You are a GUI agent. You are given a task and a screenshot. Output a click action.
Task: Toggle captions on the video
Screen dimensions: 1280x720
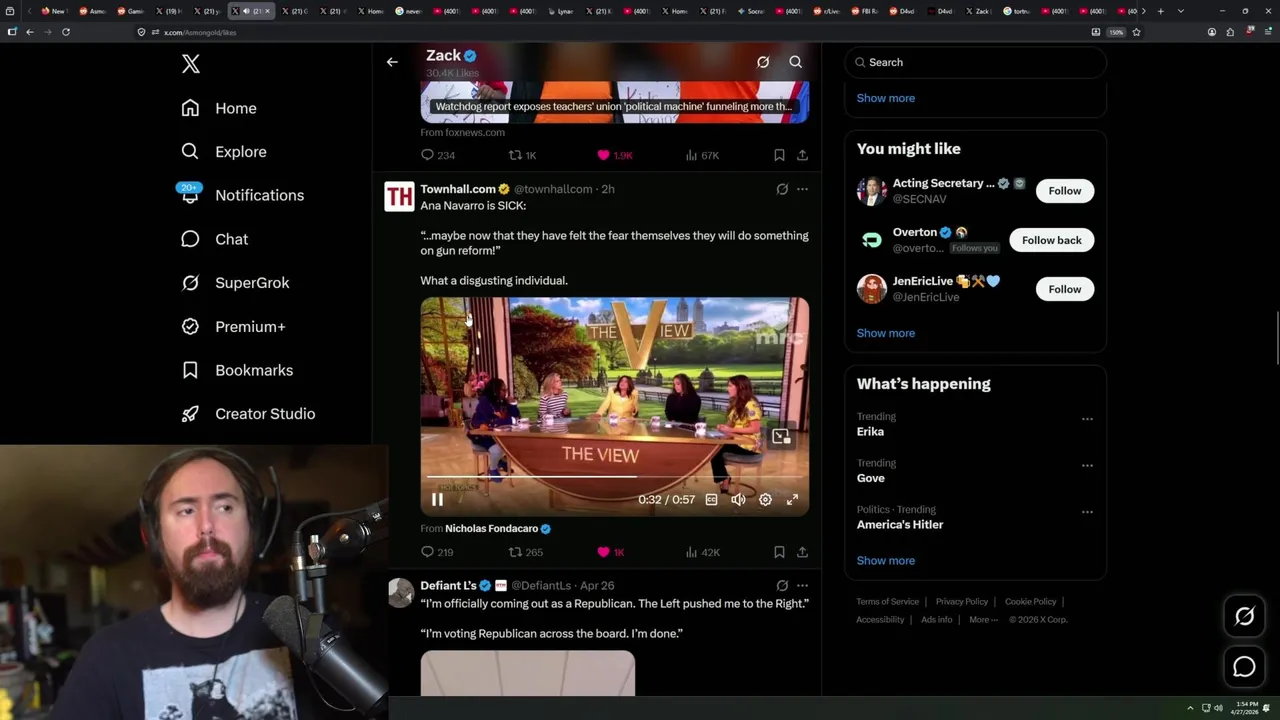coord(711,499)
